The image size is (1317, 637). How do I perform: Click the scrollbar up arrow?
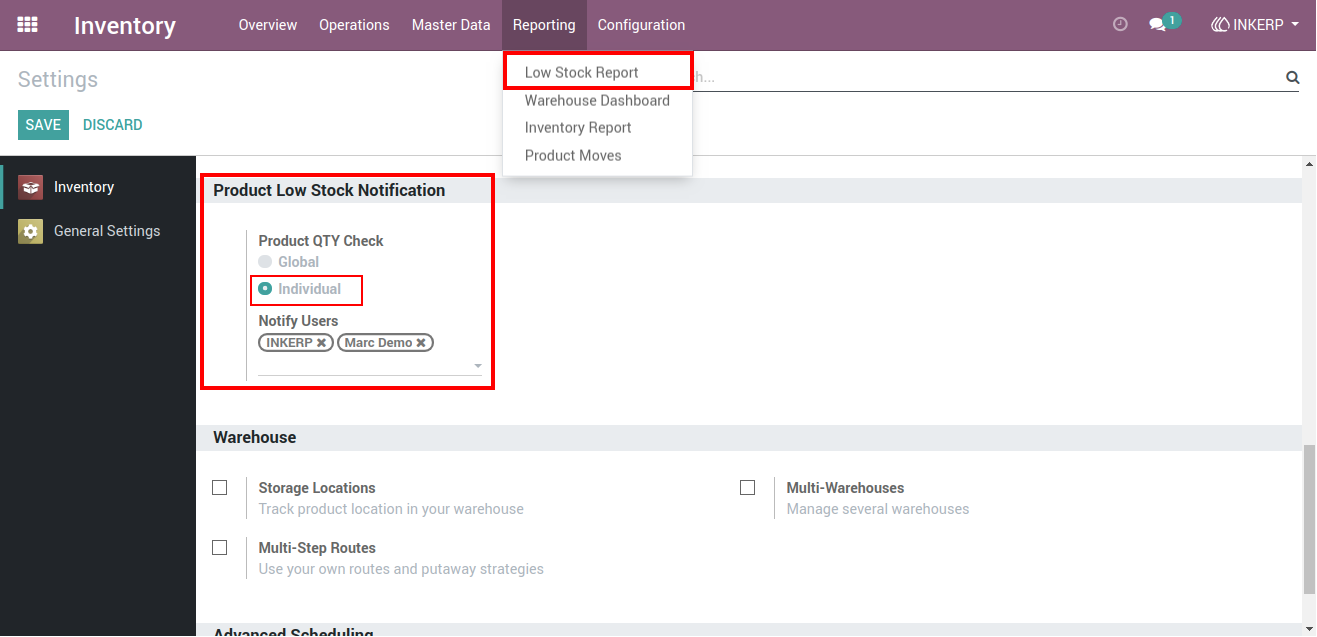click(x=1309, y=164)
